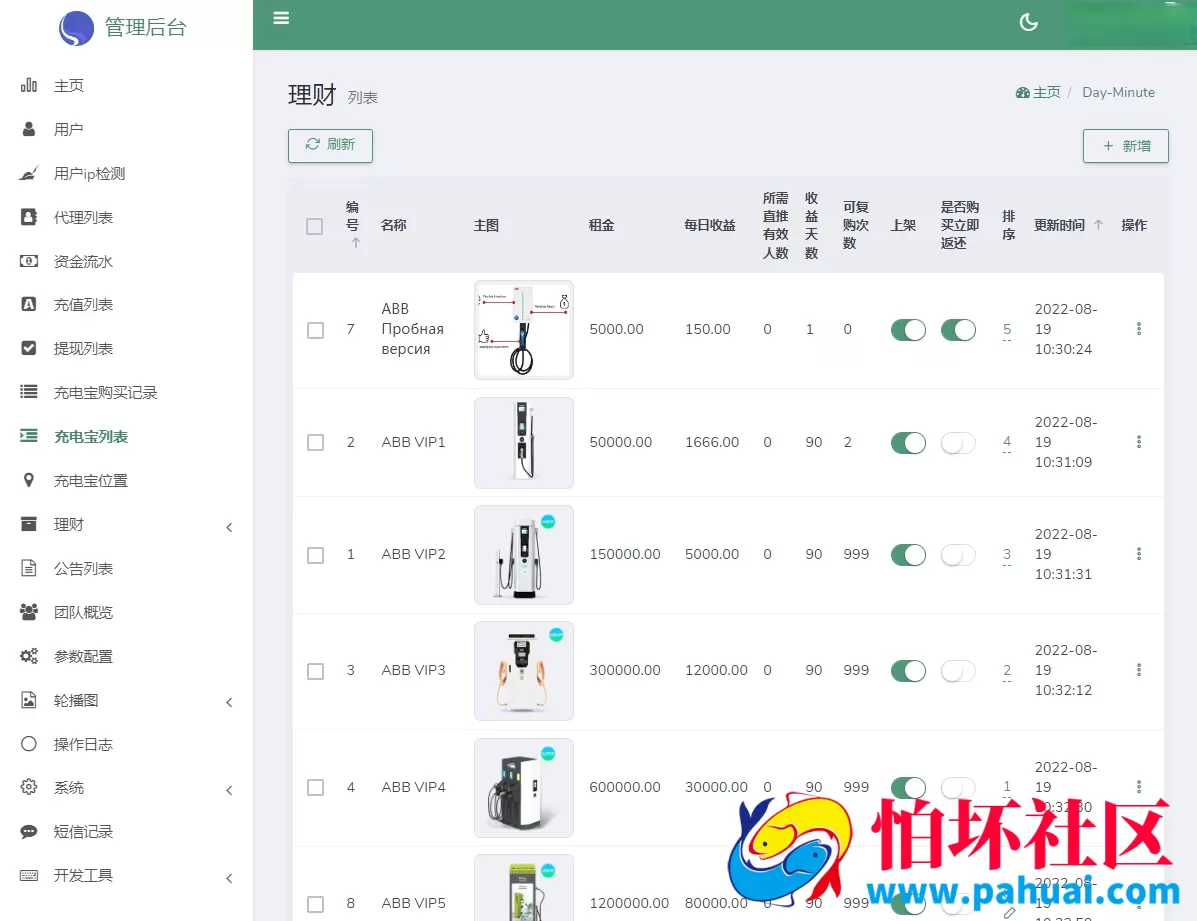Click the 租金 column header
The width and height of the screenshot is (1197, 921).
(602, 225)
